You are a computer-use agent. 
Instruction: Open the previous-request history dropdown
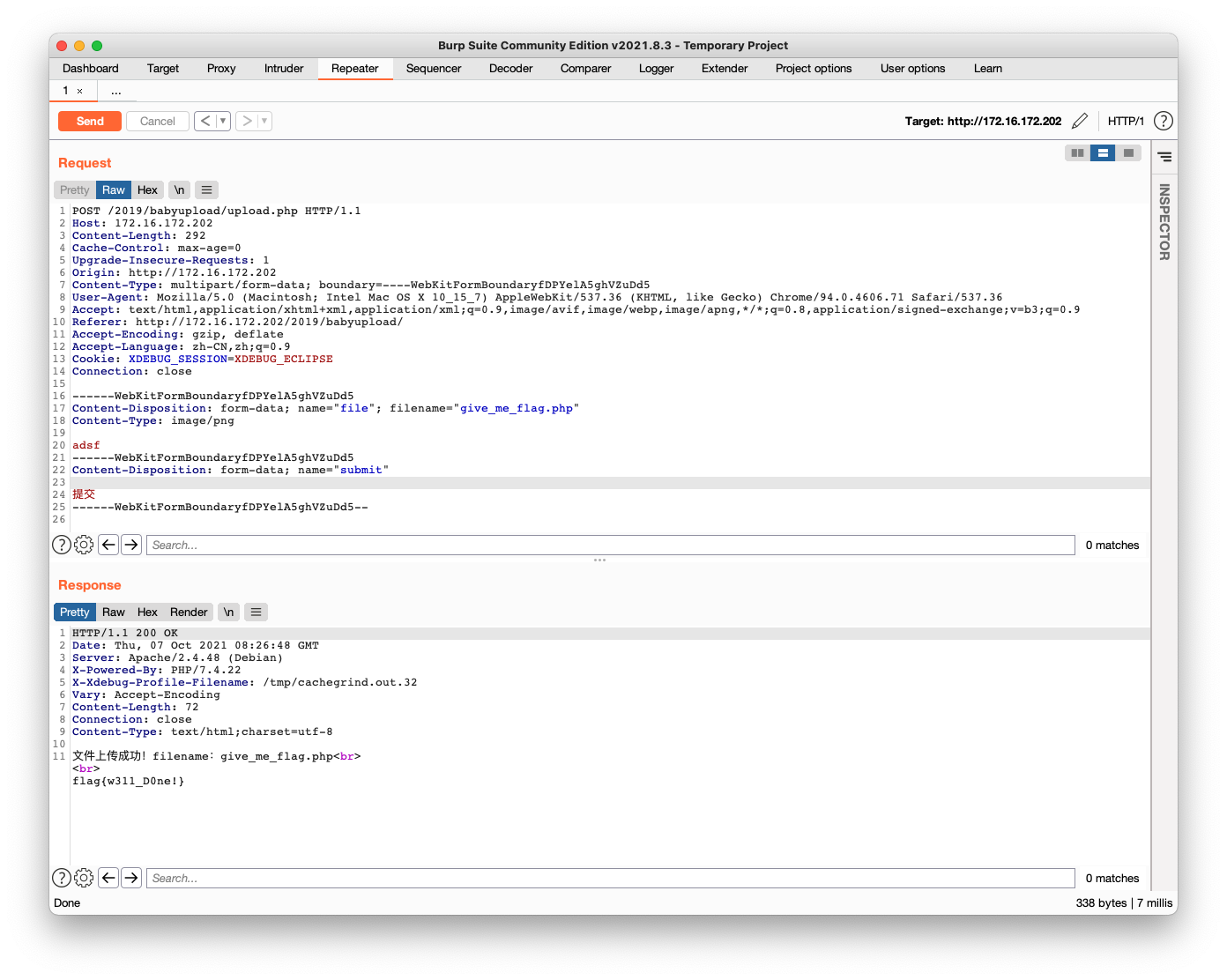tap(223, 121)
